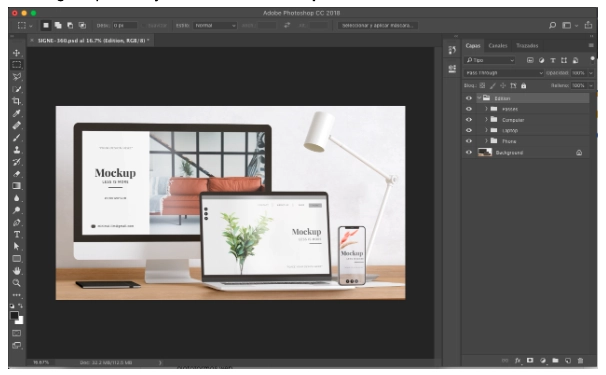This screenshot has width=606, height=375.
Task: Click the trash icon to delete layer
Action: (580, 360)
